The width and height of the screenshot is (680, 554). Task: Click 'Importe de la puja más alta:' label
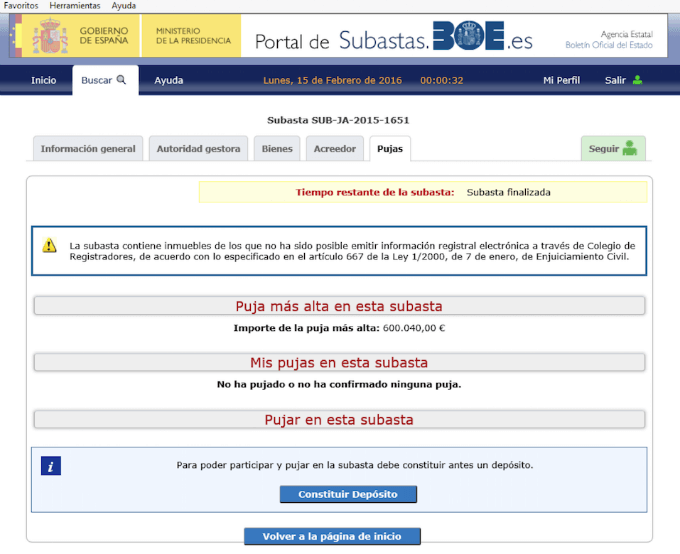(x=307, y=328)
